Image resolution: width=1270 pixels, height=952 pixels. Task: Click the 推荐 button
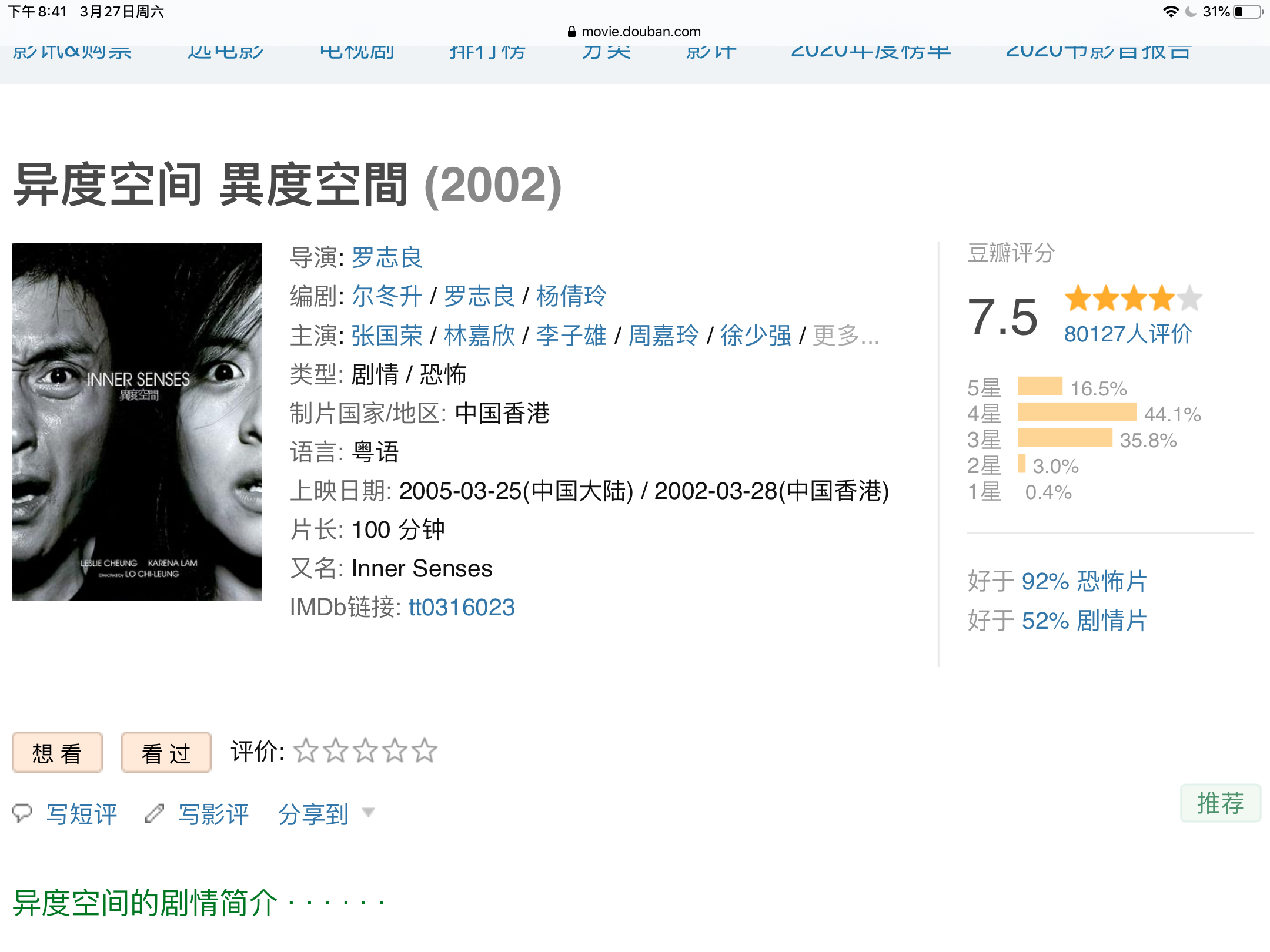(x=1221, y=803)
